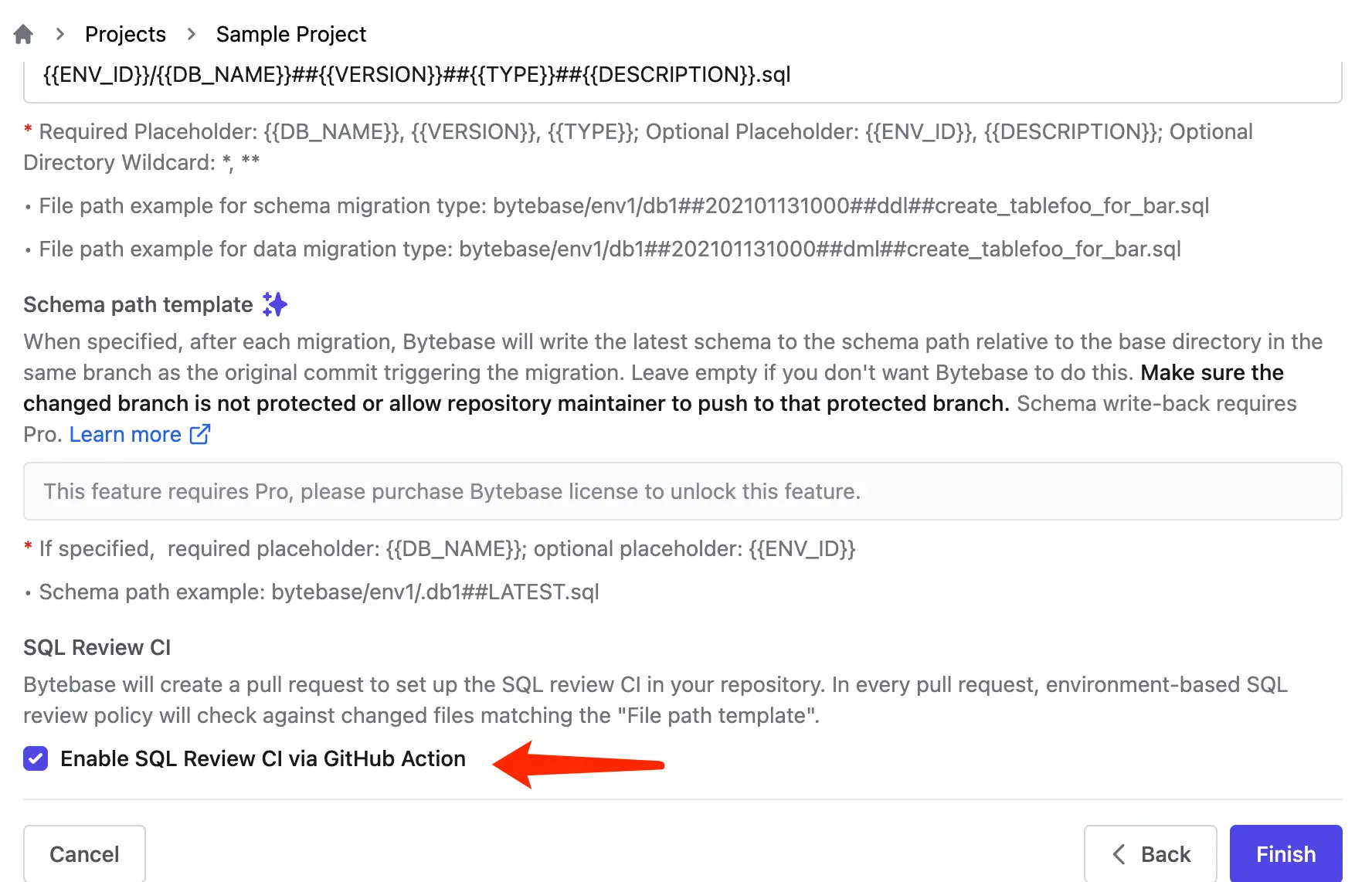Click the external link icon after Learn more
The image size is (1372, 882).
point(199,434)
